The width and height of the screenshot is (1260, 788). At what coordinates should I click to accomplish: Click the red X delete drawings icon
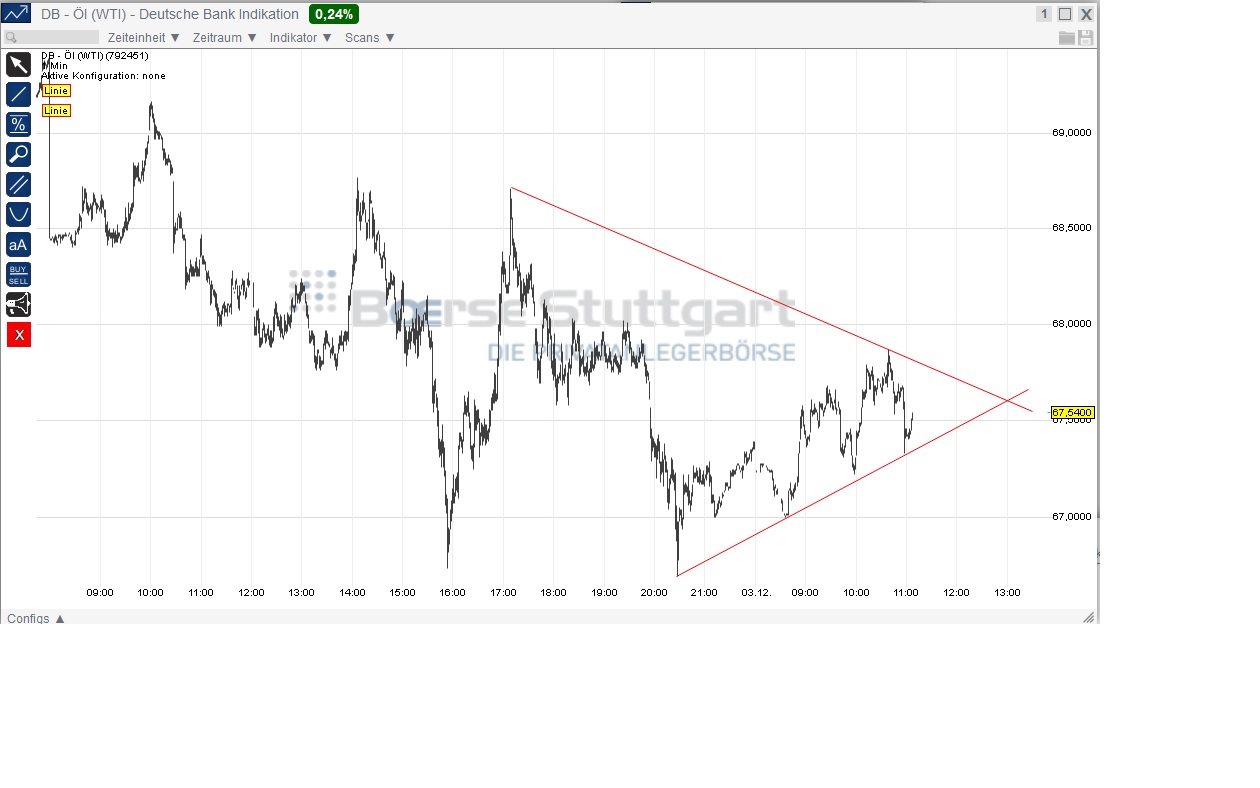[x=18, y=334]
